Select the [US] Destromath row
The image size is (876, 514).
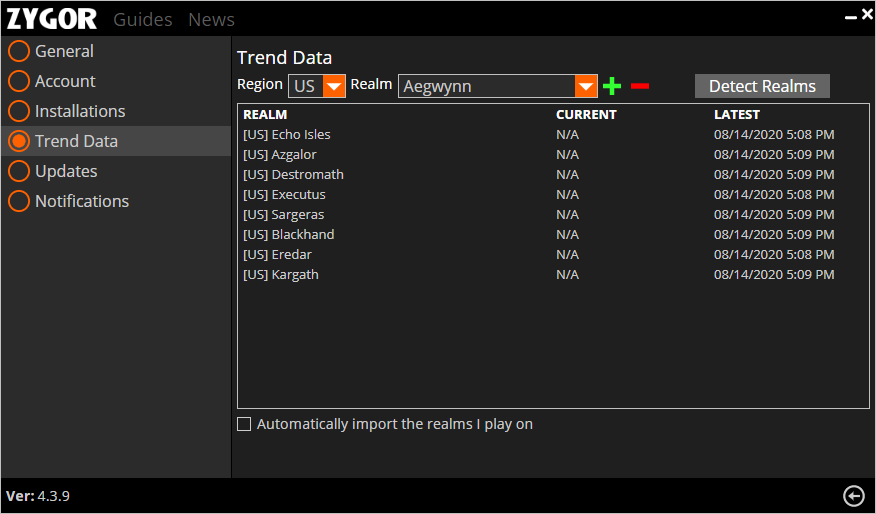(553, 175)
